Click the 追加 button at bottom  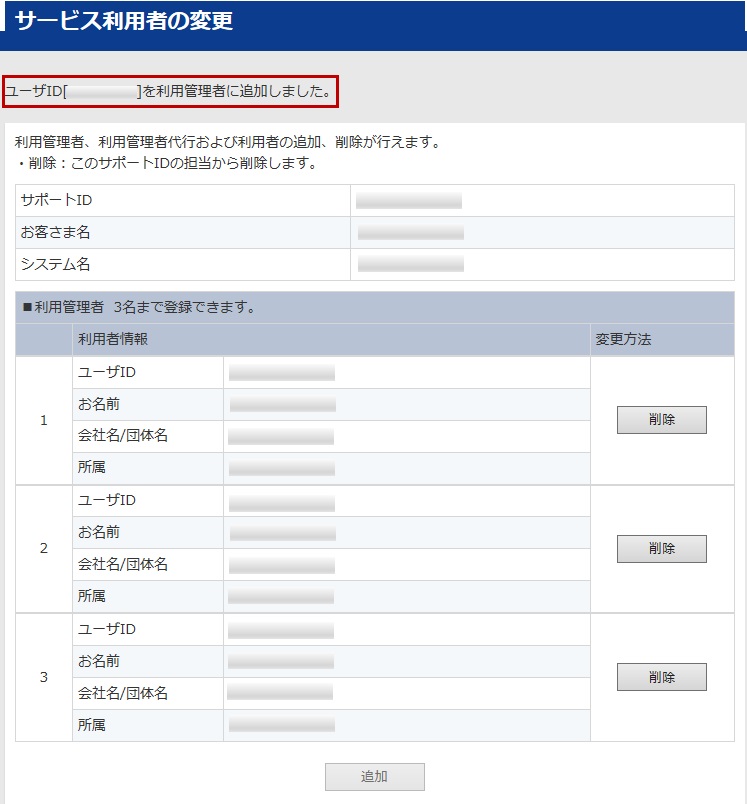[x=374, y=777]
